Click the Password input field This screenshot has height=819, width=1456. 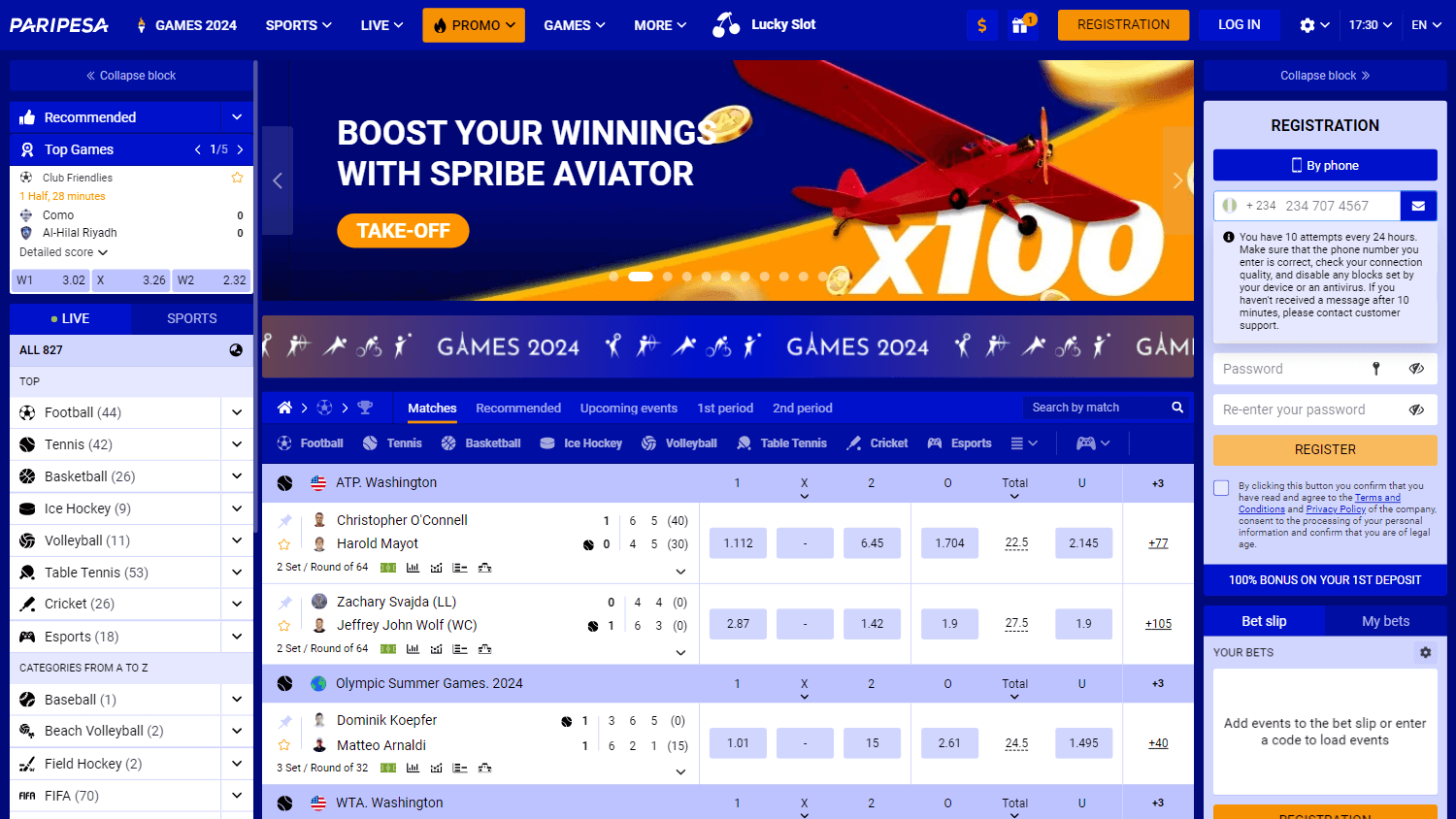(x=1291, y=369)
